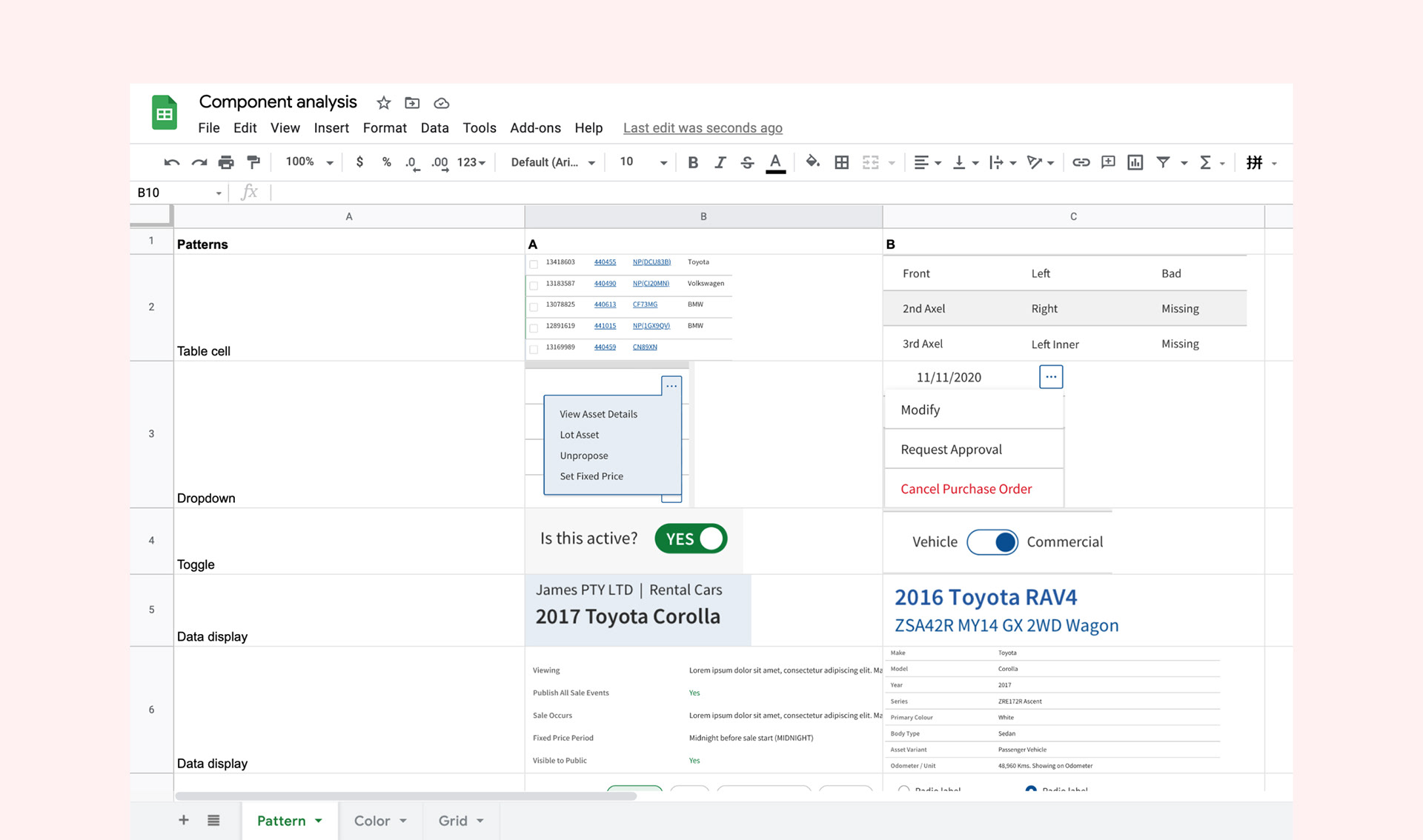Screen dimensions: 1423x840
Task: Open the text rotation dropdown
Action: (x=1041, y=162)
